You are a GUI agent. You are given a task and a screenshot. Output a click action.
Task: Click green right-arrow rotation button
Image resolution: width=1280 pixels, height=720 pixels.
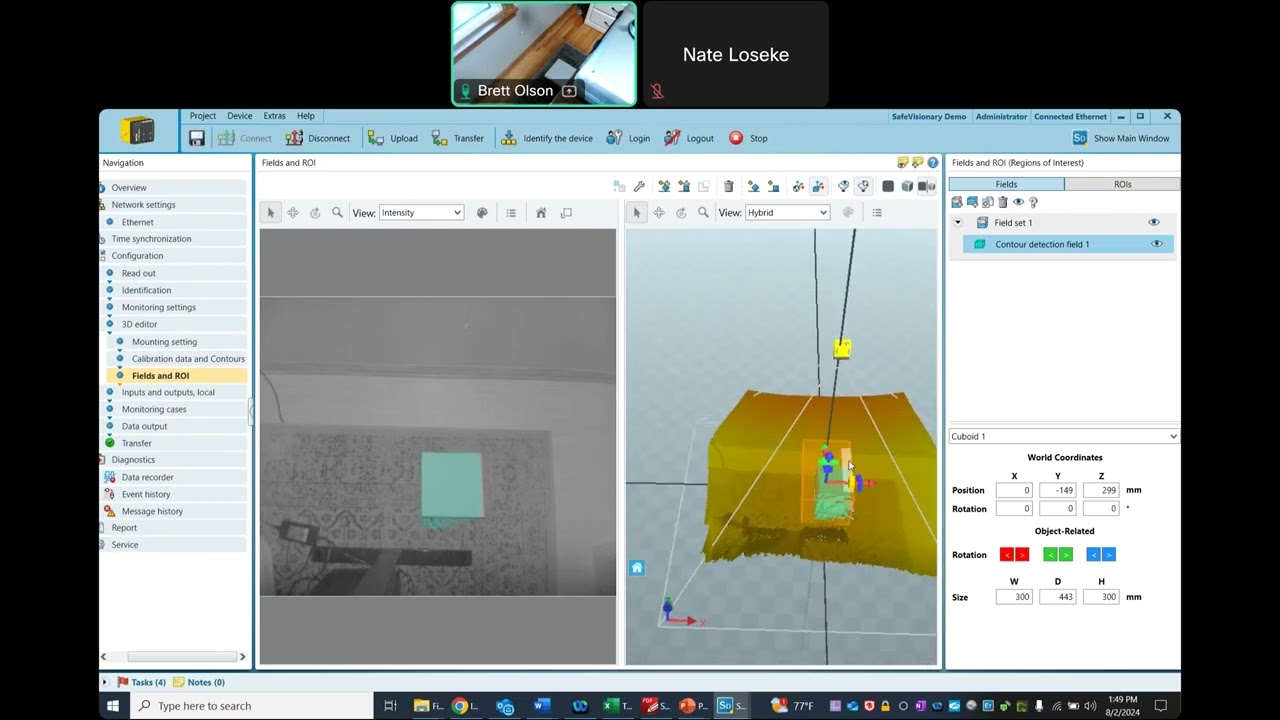tap(1065, 555)
